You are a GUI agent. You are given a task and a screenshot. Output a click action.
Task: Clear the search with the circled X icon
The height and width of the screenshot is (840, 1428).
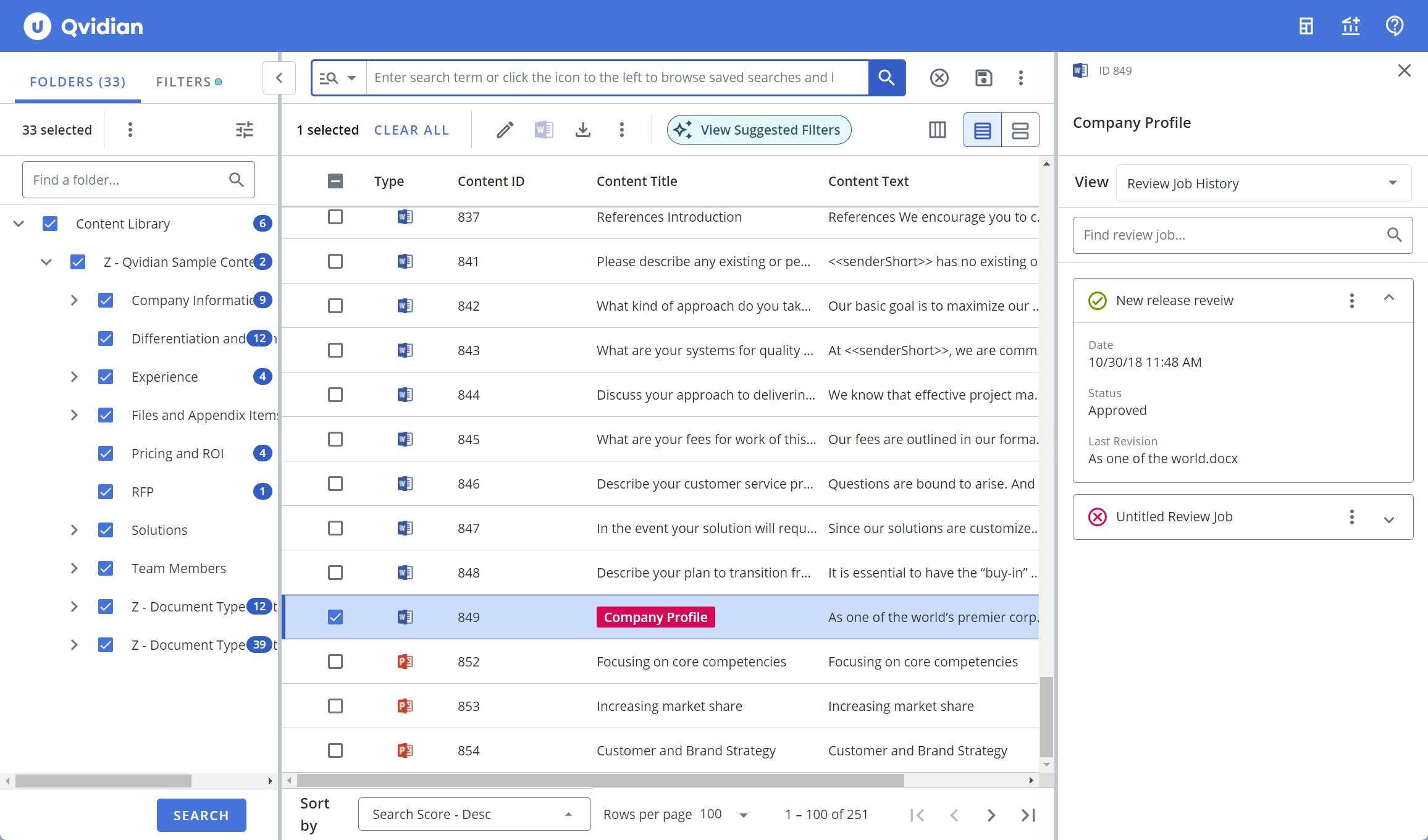tap(939, 78)
